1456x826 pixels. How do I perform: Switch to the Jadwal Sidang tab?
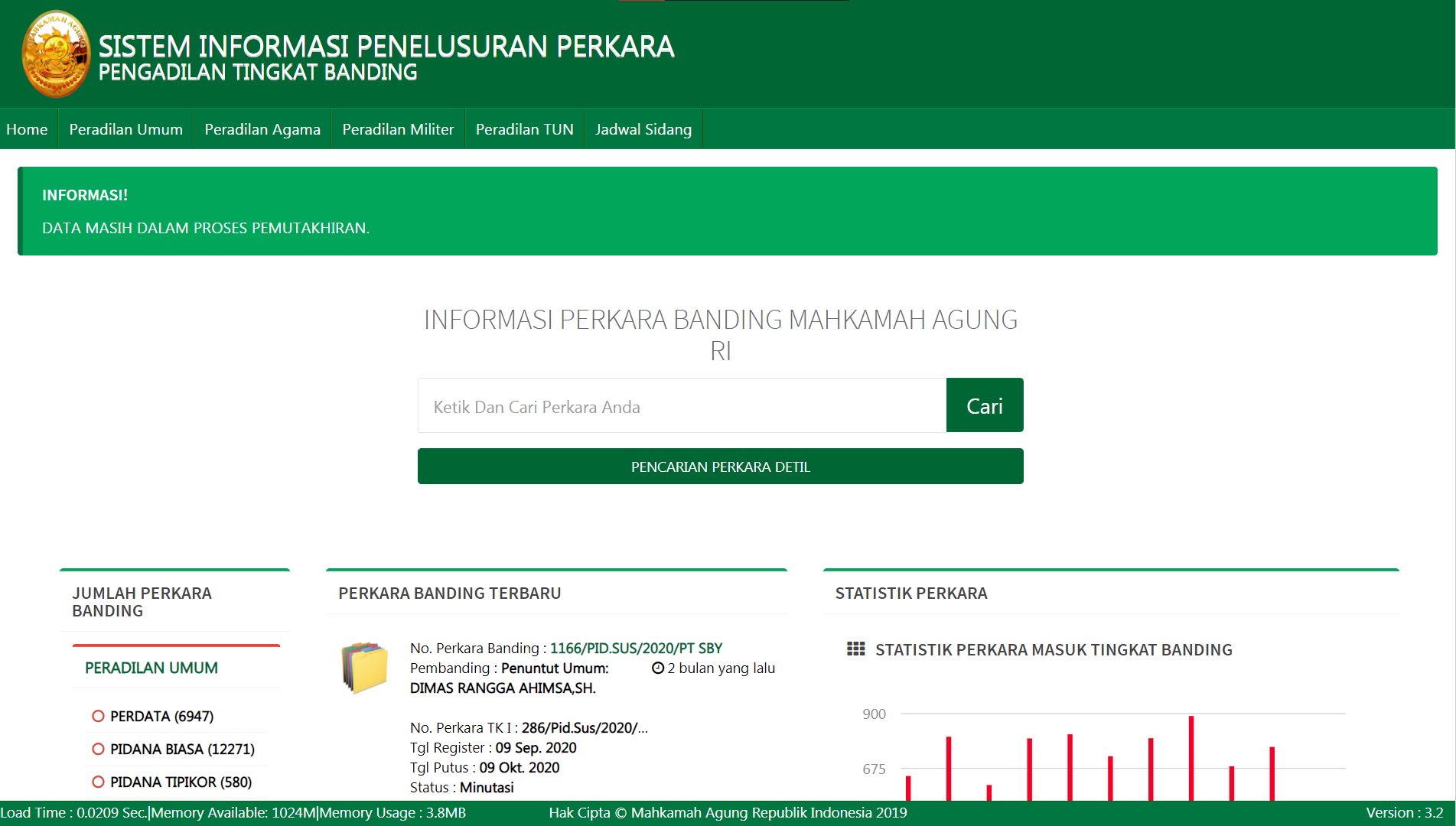(643, 128)
